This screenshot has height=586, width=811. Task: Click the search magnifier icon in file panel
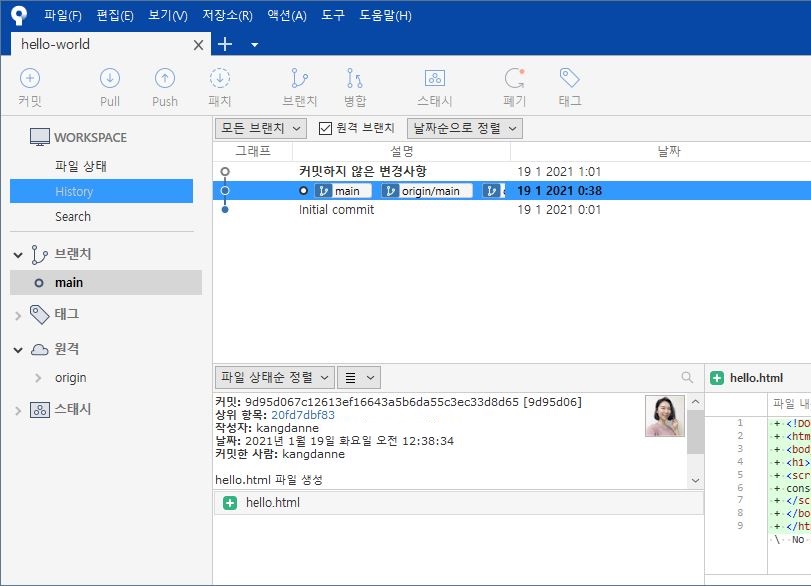point(687,378)
